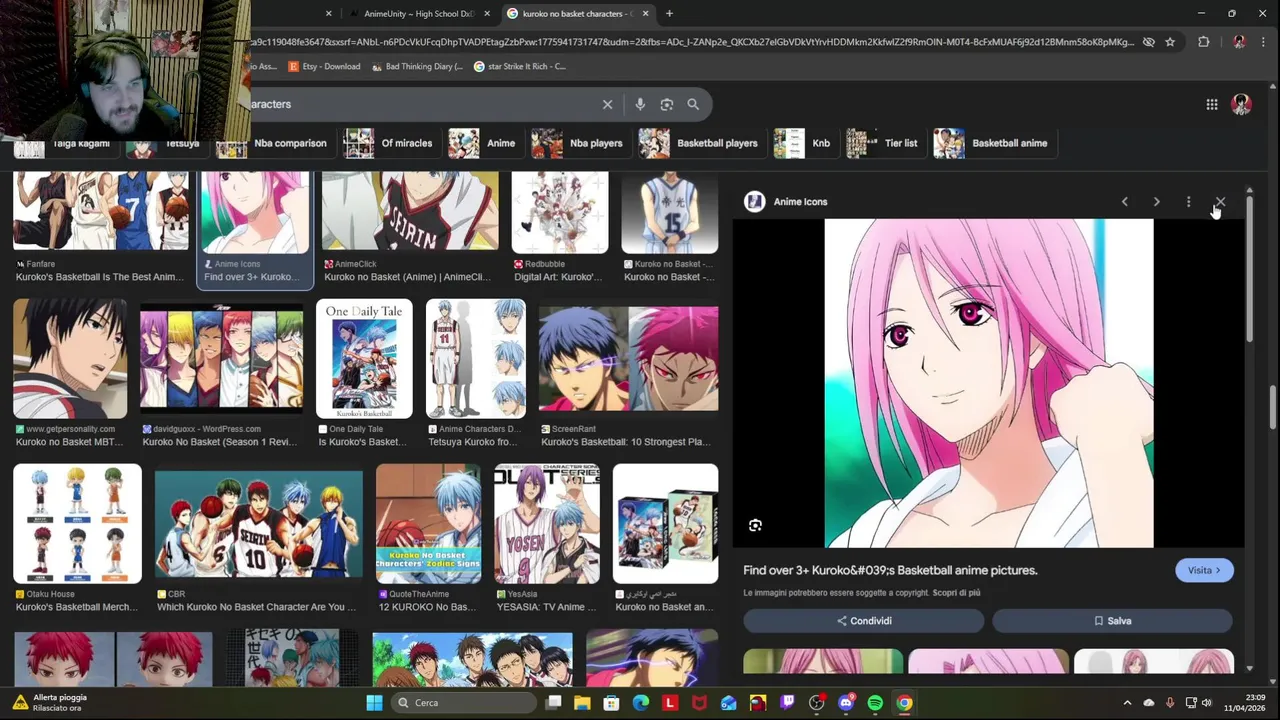Viewport: 1280px width, 720px height.
Task: Show previous image in preview panel
Action: click(1125, 202)
